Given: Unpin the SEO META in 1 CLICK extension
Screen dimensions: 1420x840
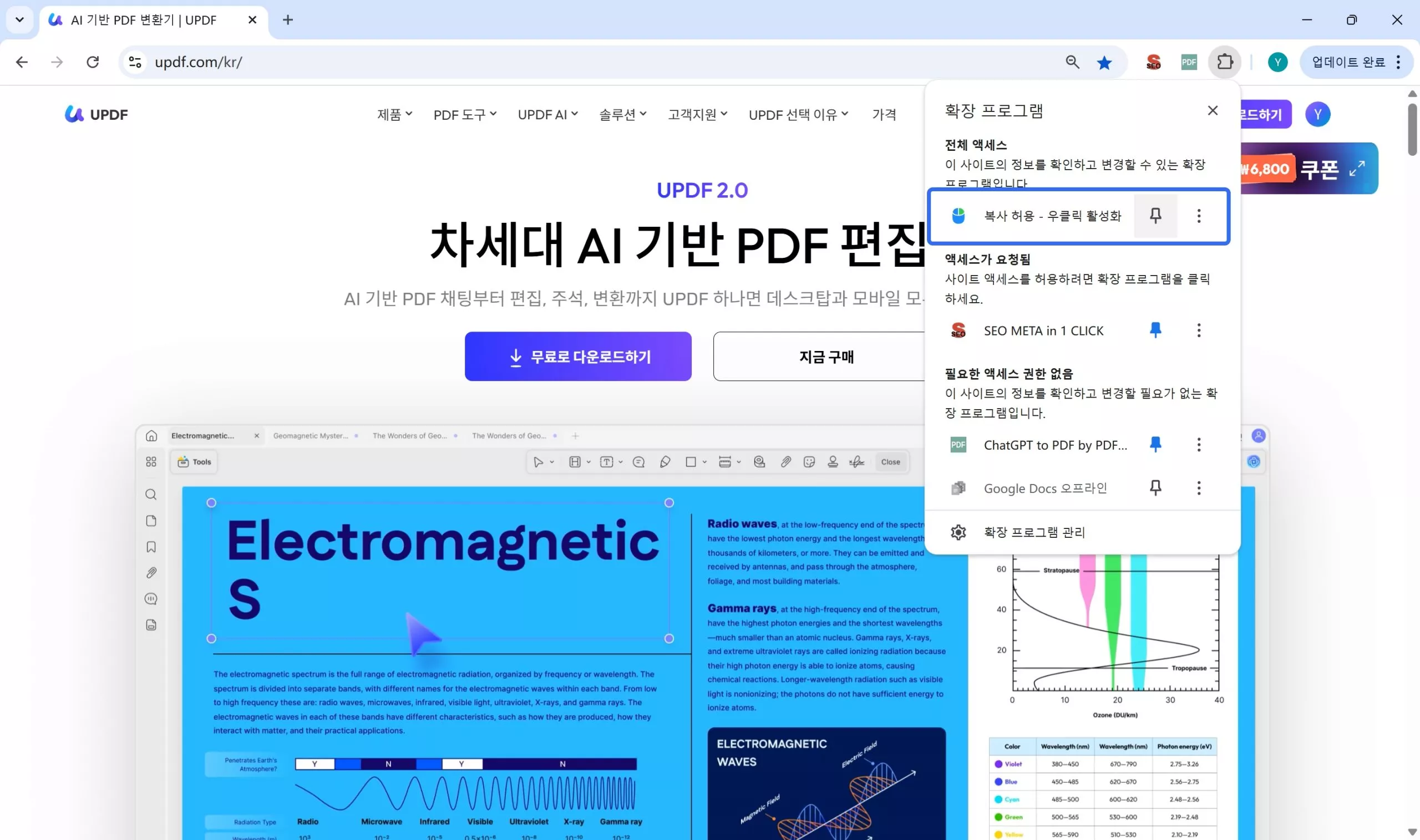Looking at the screenshot, I should [x=1155, y=330].
